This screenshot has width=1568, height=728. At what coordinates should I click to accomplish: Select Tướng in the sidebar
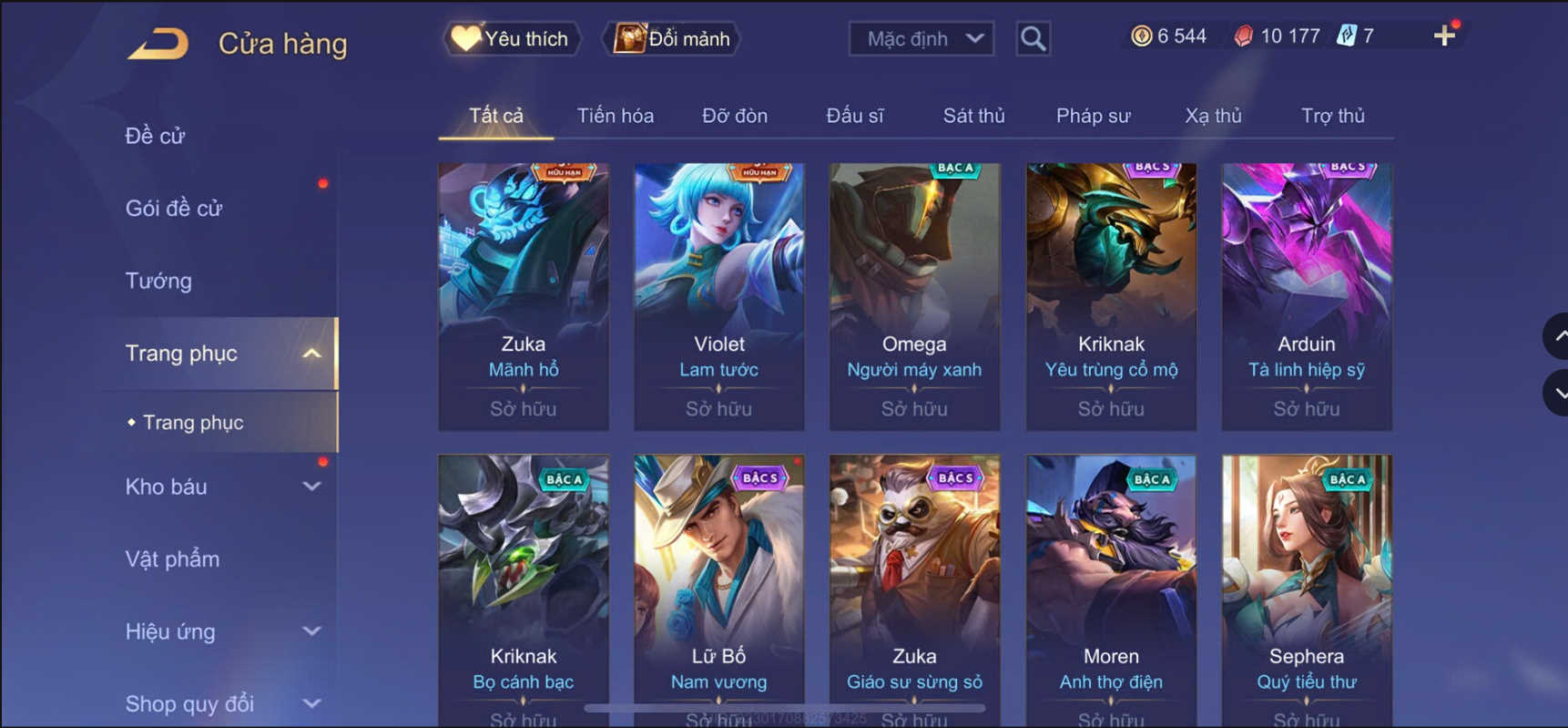pyautogui.click(x=158, y=281)
